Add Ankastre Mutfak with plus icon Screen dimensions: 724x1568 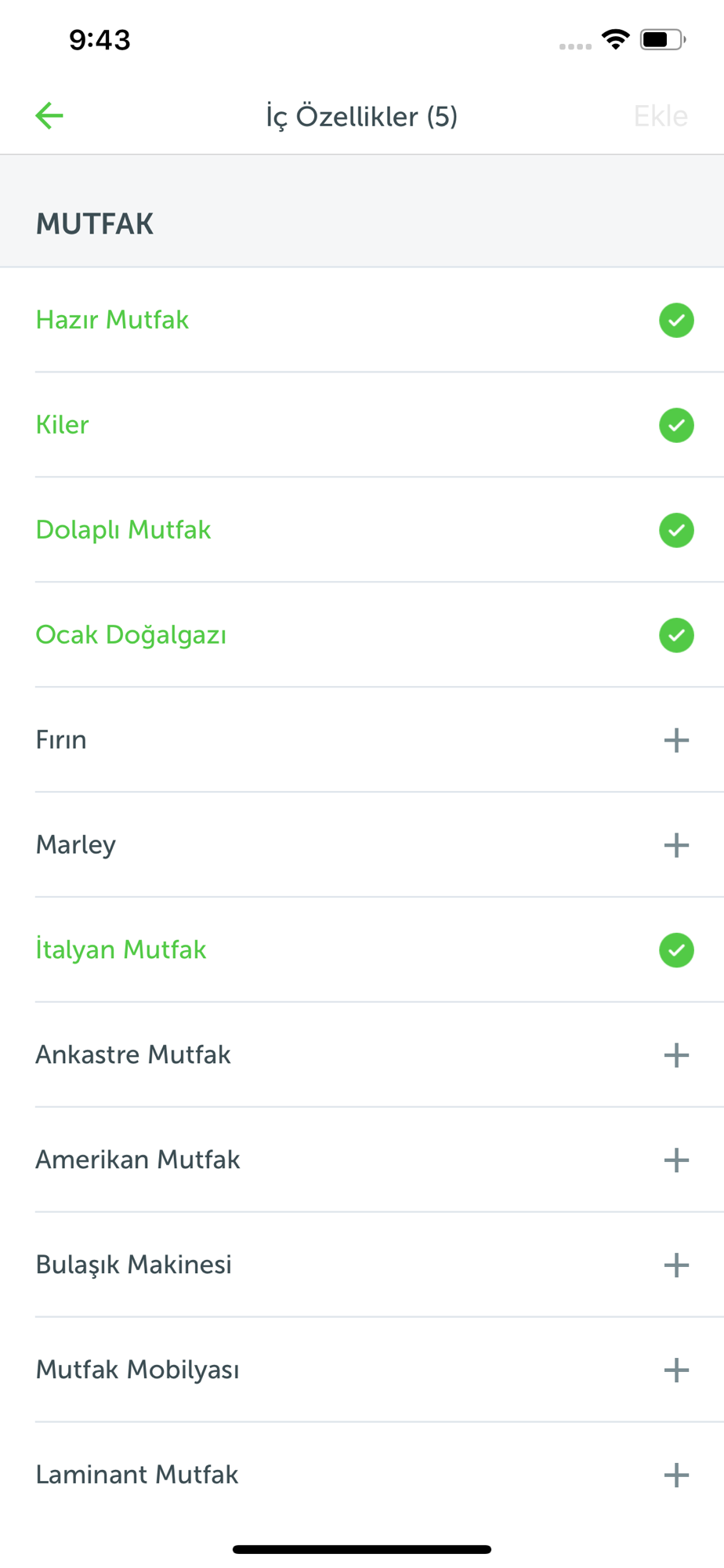click(676, 1056)
